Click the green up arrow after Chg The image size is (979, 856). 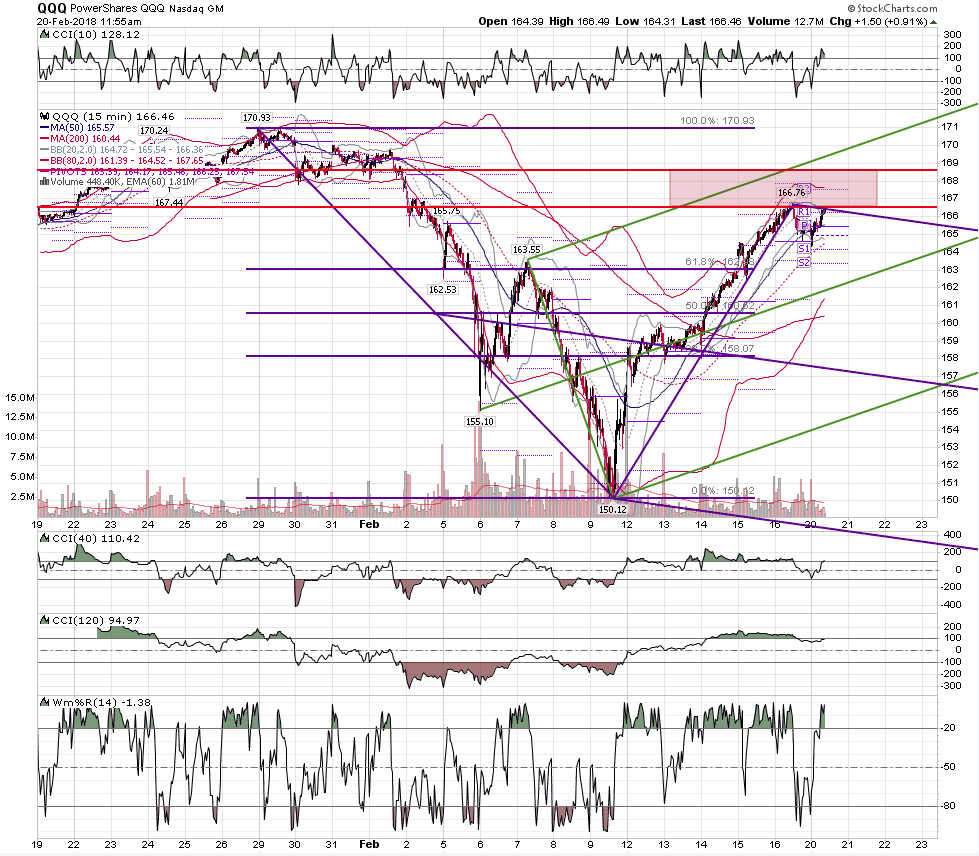[x=933, y=22]
